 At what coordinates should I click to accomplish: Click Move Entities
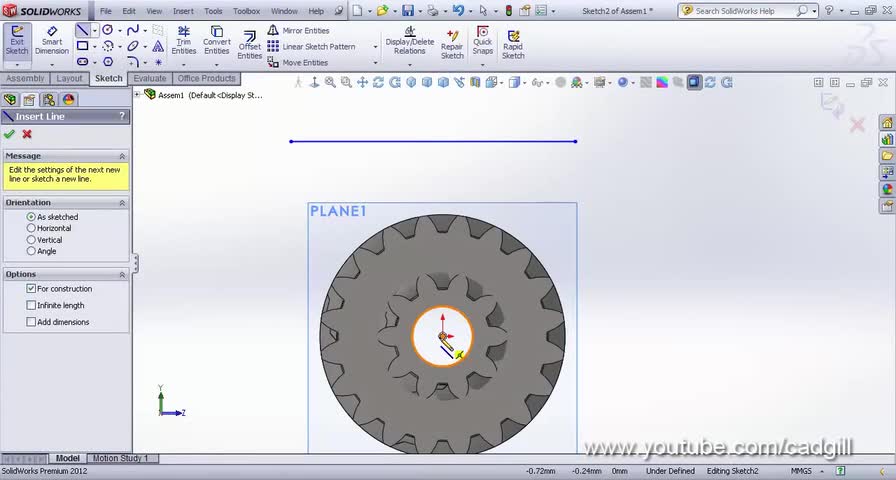point(298,62)
